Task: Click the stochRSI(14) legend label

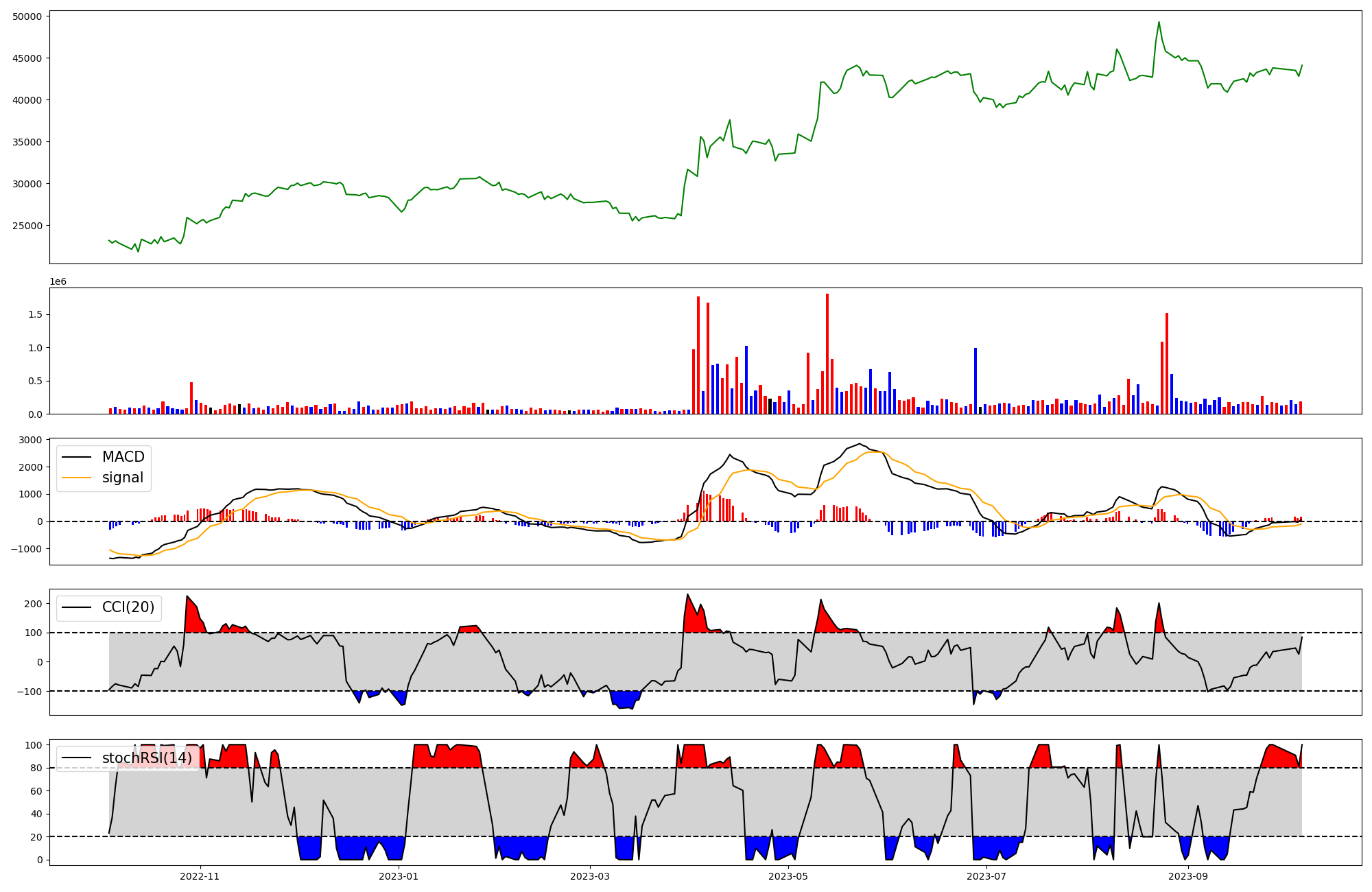Action: [x=147, y=758]
